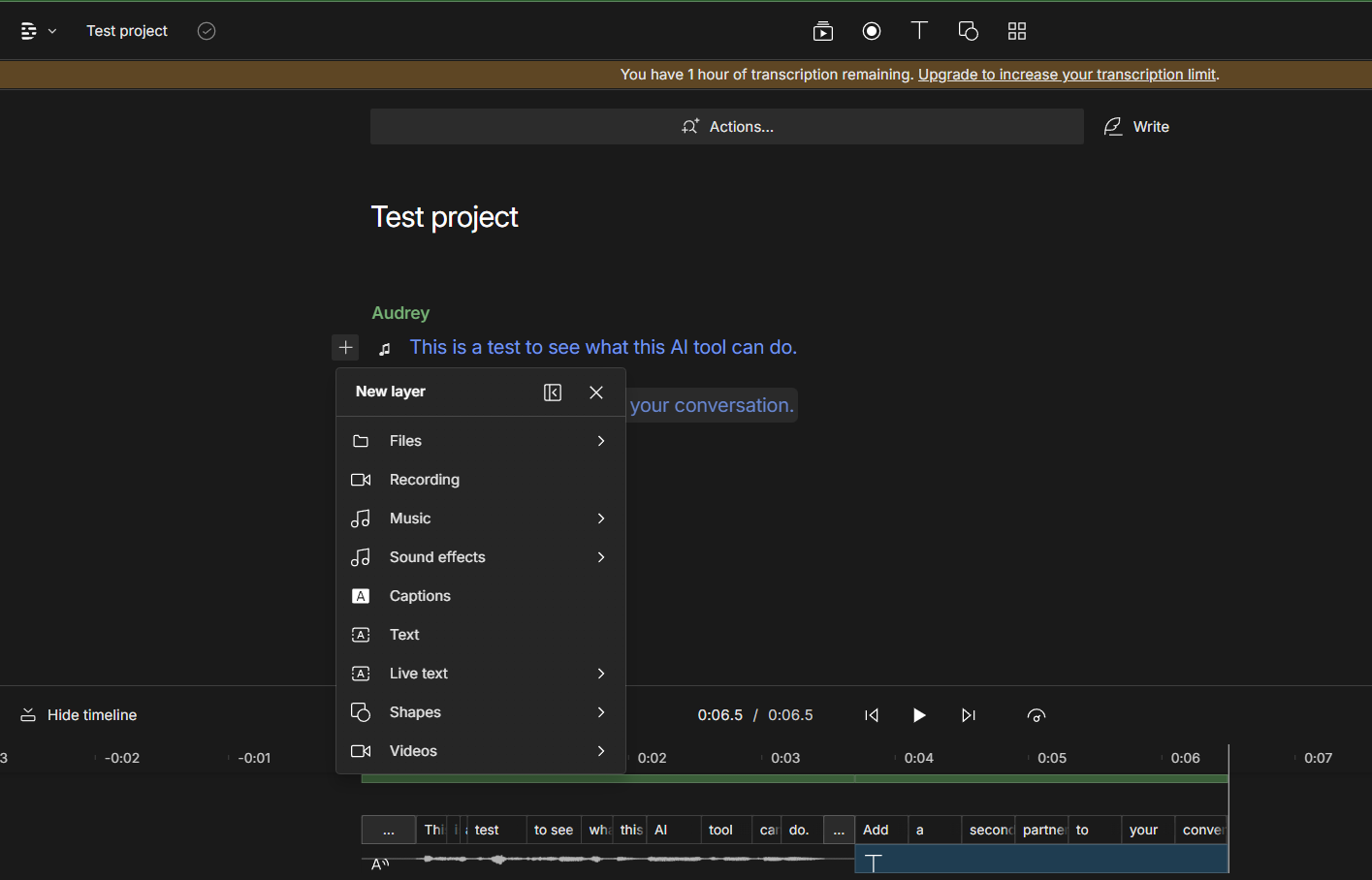Viewport: 1372px width, 880px height.
Task: Hide the timeline
Action: point(80,715)
